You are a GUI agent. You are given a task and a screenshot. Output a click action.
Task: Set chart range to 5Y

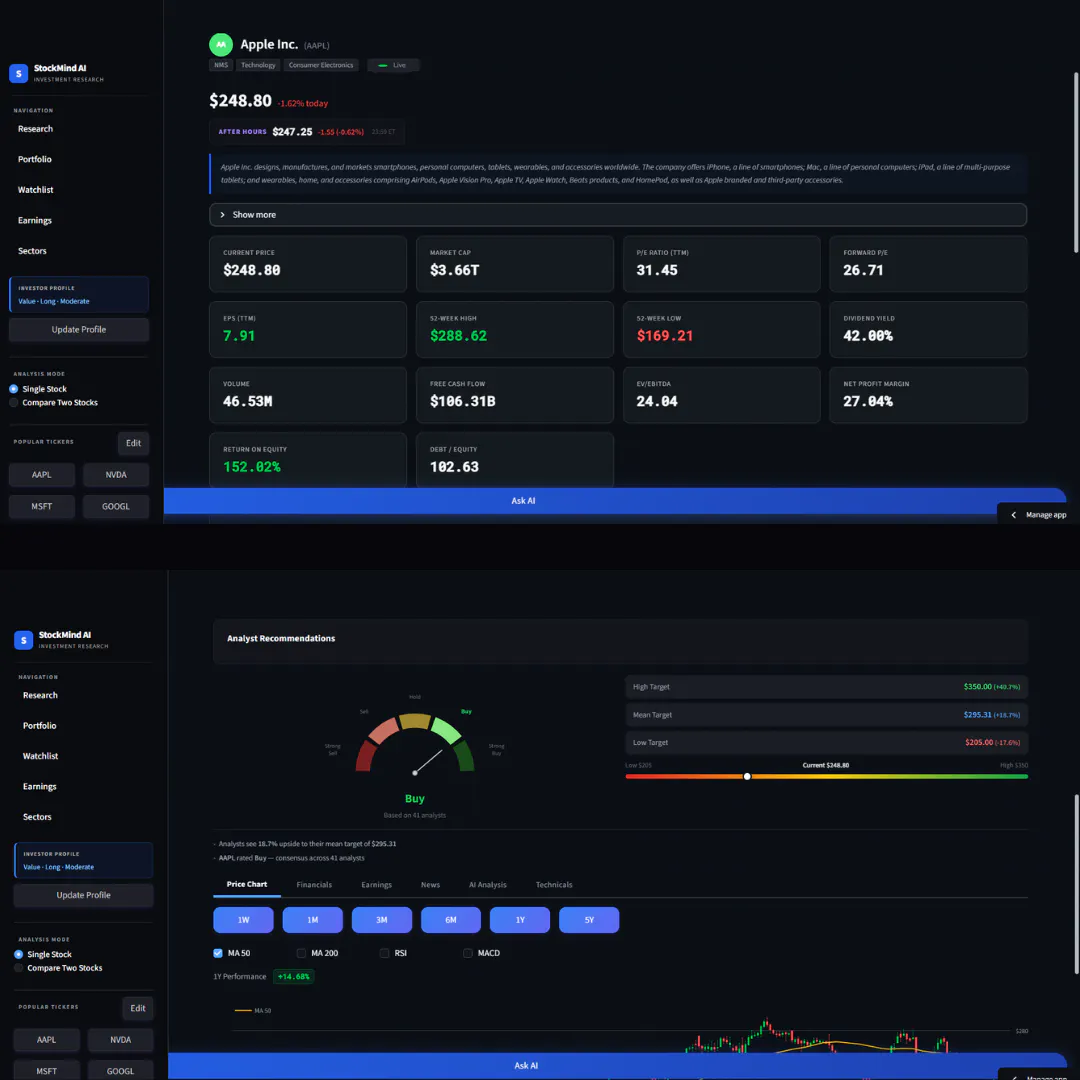pyautogui.click(x=589, y=920)
